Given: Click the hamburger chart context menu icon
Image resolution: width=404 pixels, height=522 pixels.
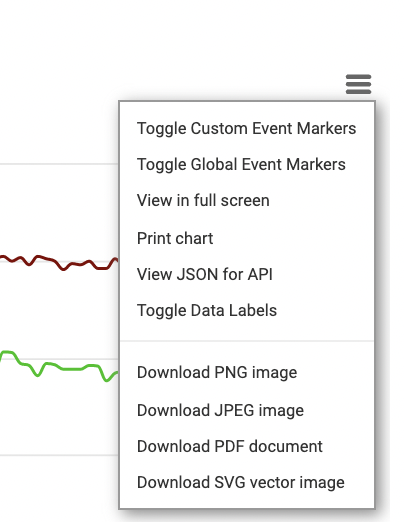Looking at the screenshot, I should (x=358, y=84).
